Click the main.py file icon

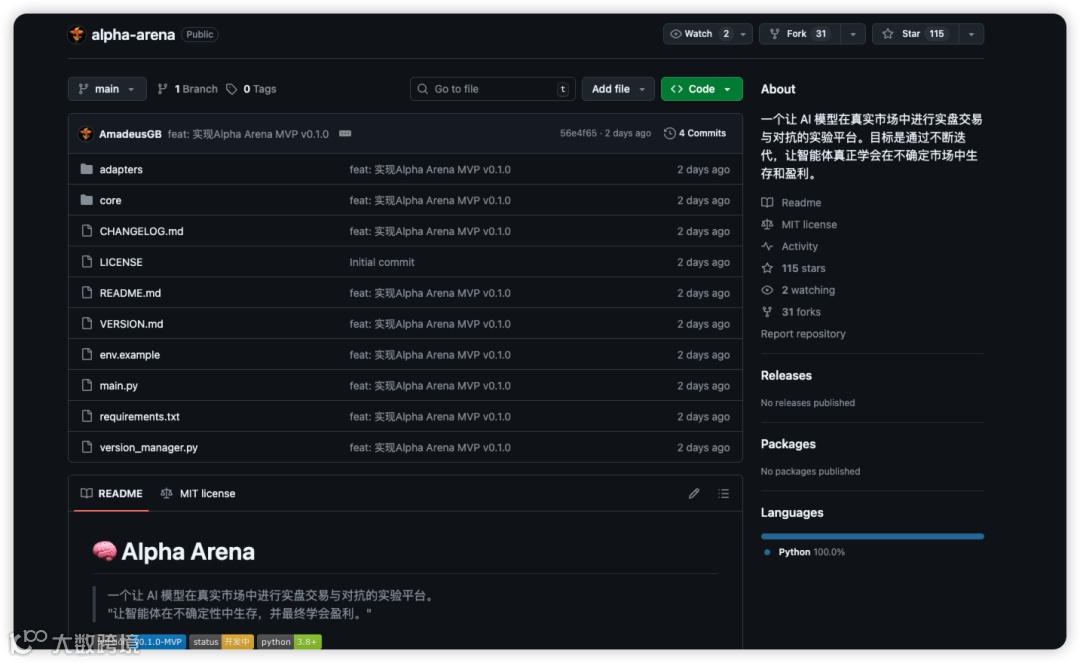tap(86, 386)
